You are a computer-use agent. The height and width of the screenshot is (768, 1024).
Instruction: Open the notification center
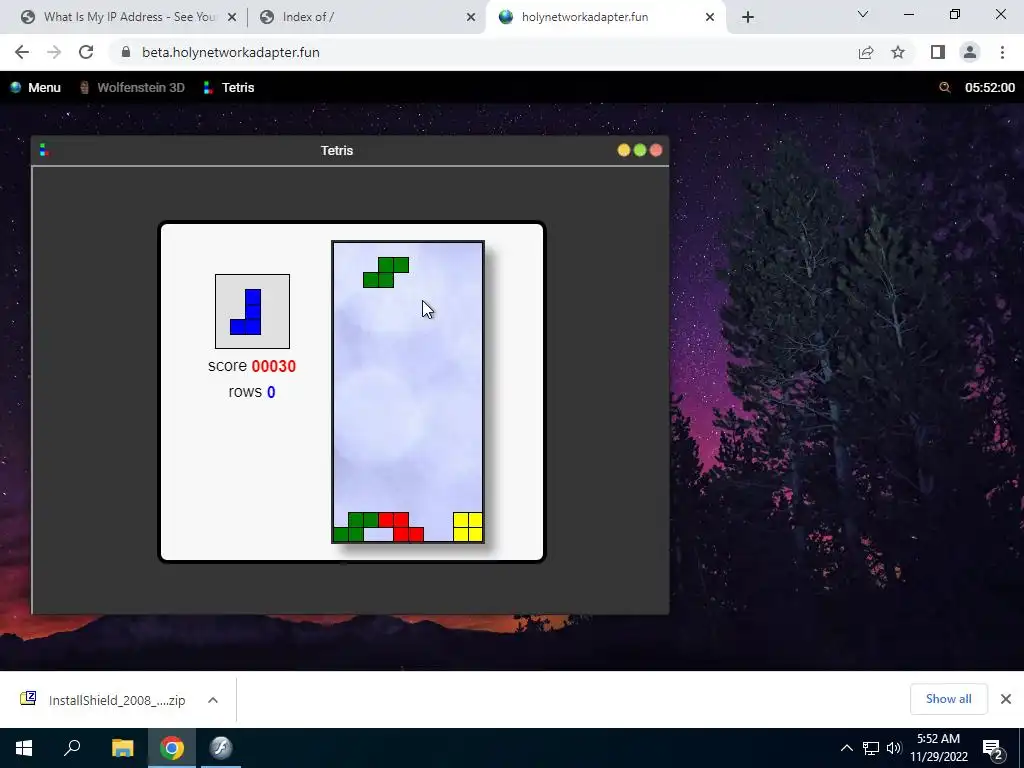pos(992,748)
